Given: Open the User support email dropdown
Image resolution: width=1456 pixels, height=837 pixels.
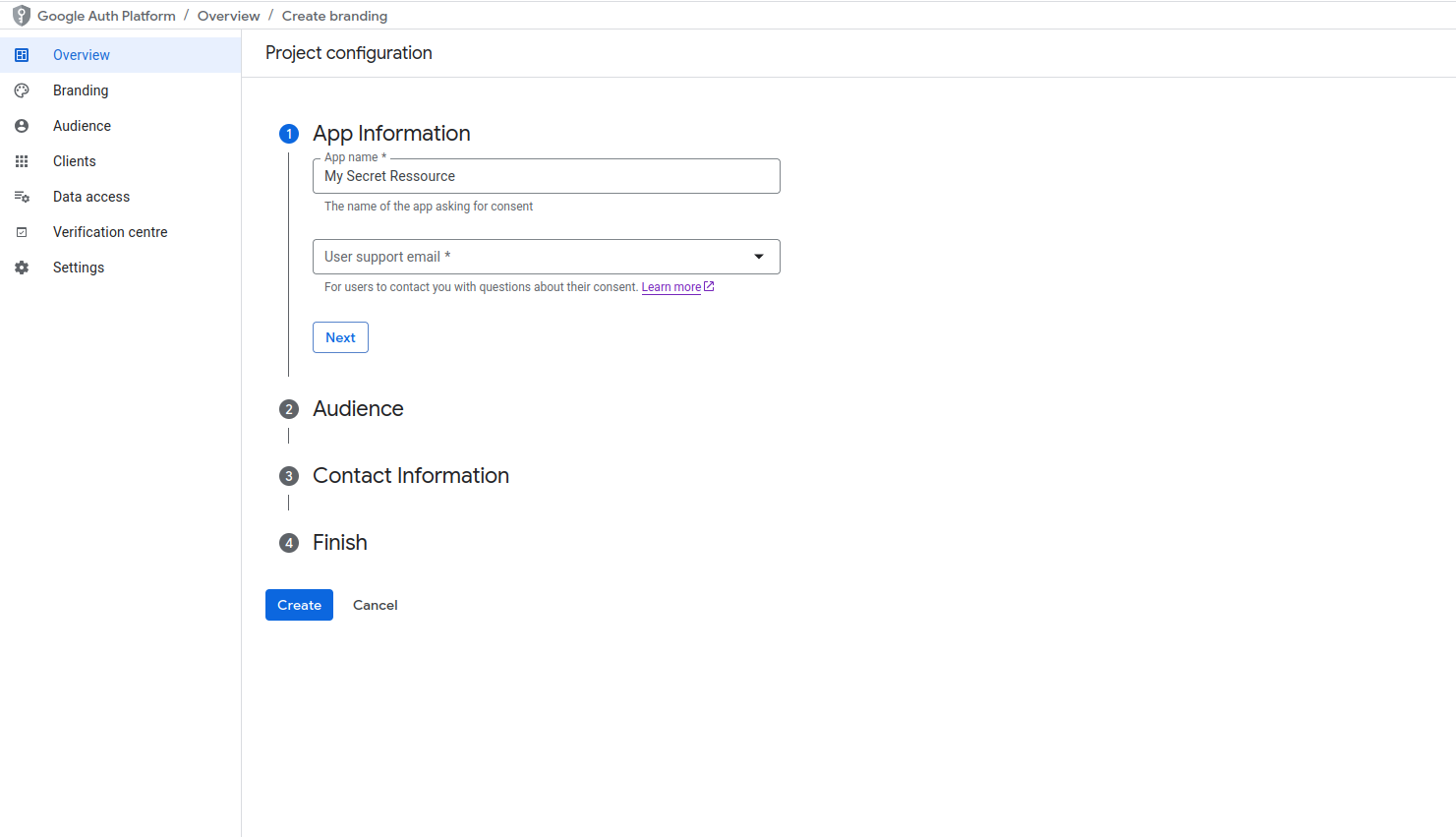Looking at the screenshot, I should coord(531,257).
